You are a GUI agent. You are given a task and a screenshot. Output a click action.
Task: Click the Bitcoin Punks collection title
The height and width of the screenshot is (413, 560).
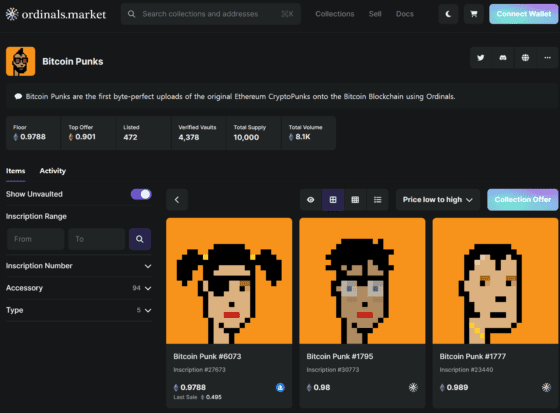[x=72, y=61]
